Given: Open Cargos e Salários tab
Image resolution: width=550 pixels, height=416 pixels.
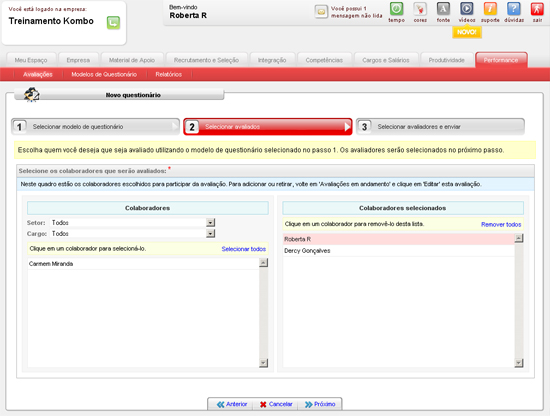Looking at the screenshot, I should click(386, 60).
